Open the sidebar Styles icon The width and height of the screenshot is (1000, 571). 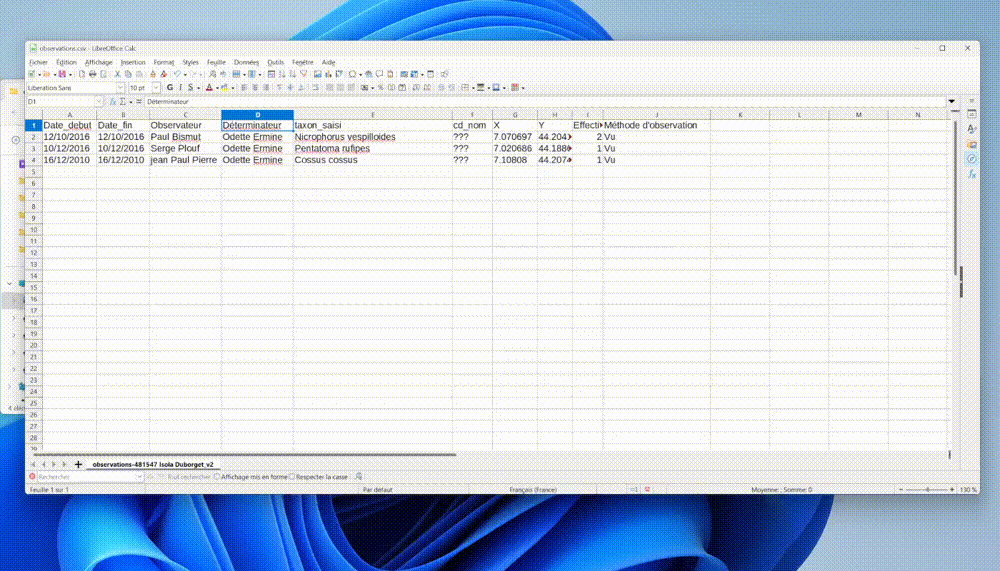click(971, 129)
